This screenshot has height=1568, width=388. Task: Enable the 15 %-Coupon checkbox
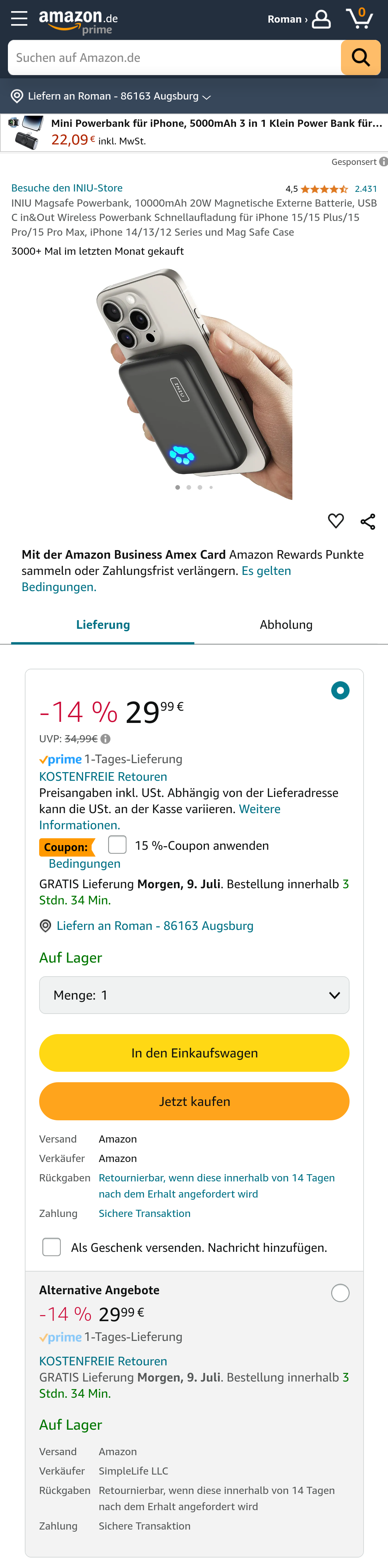tap(117, 845)
